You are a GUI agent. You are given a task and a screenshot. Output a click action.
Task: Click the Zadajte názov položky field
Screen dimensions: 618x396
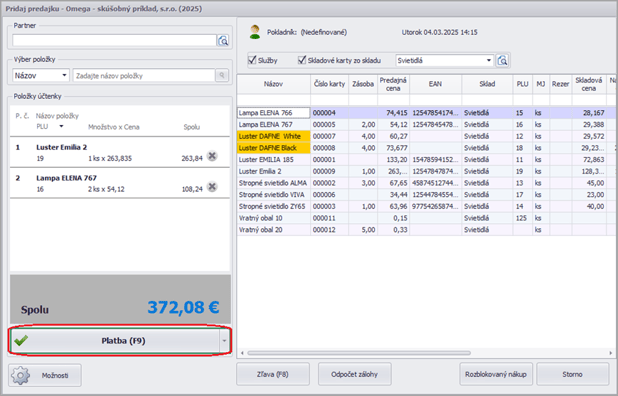pyautogui.click(x=144, y=76)
